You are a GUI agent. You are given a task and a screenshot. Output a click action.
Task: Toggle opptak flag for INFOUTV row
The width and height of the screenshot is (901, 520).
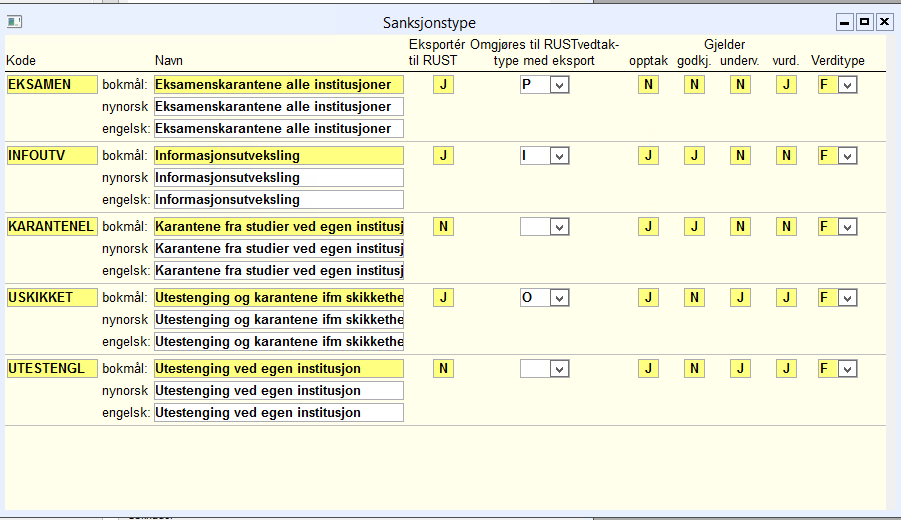pos(648,156)
